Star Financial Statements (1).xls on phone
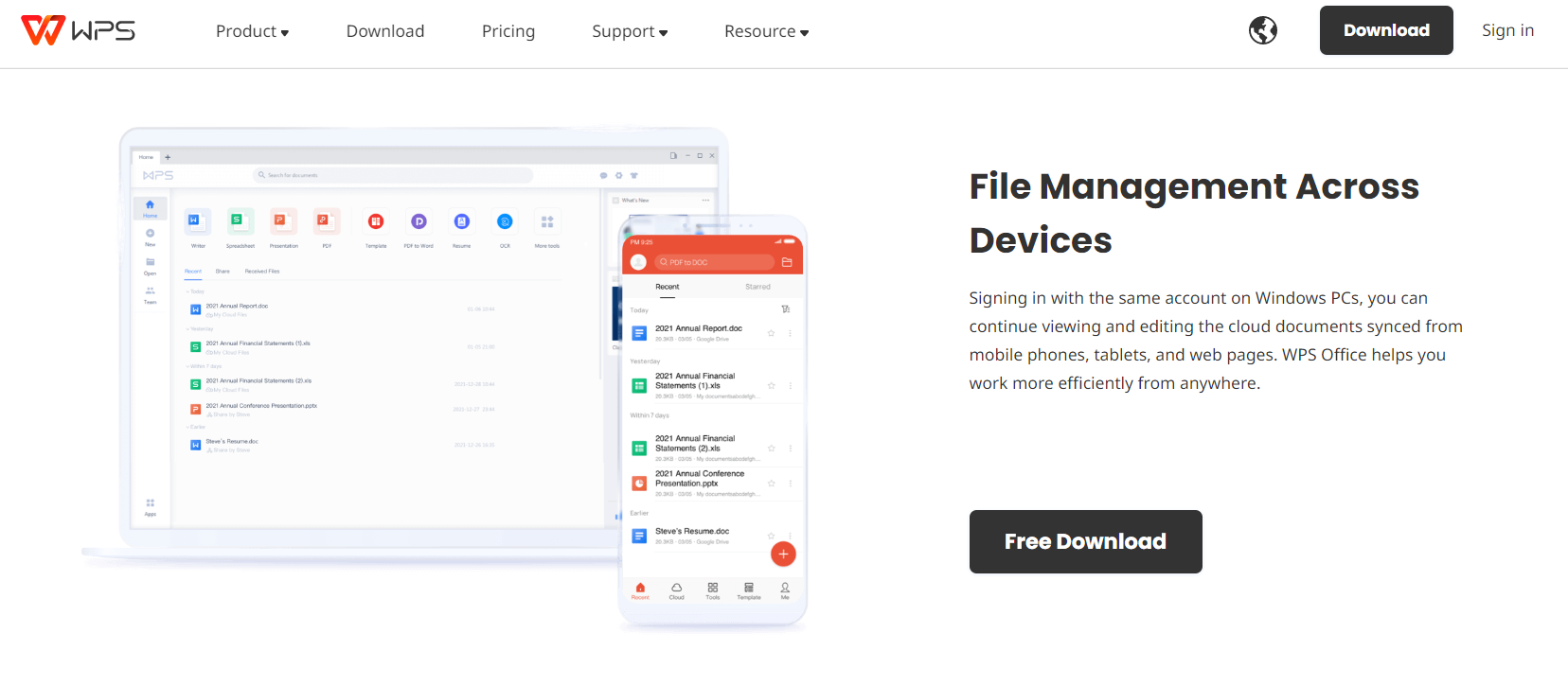 pyautogui.click(x=771, y=385)
